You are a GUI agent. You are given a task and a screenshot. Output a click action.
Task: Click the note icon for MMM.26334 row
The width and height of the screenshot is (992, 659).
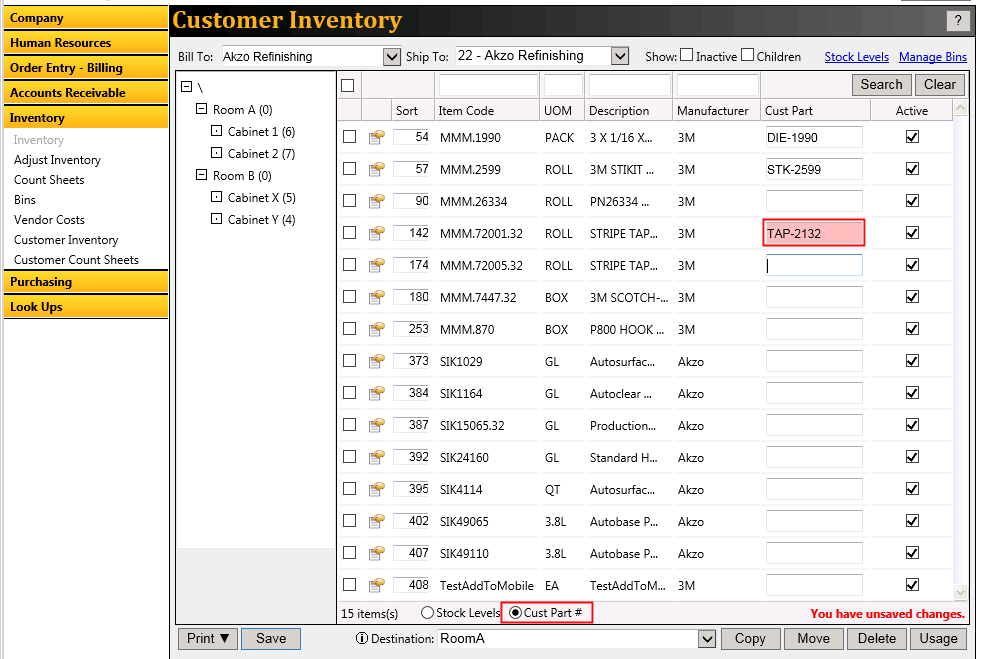377,201
